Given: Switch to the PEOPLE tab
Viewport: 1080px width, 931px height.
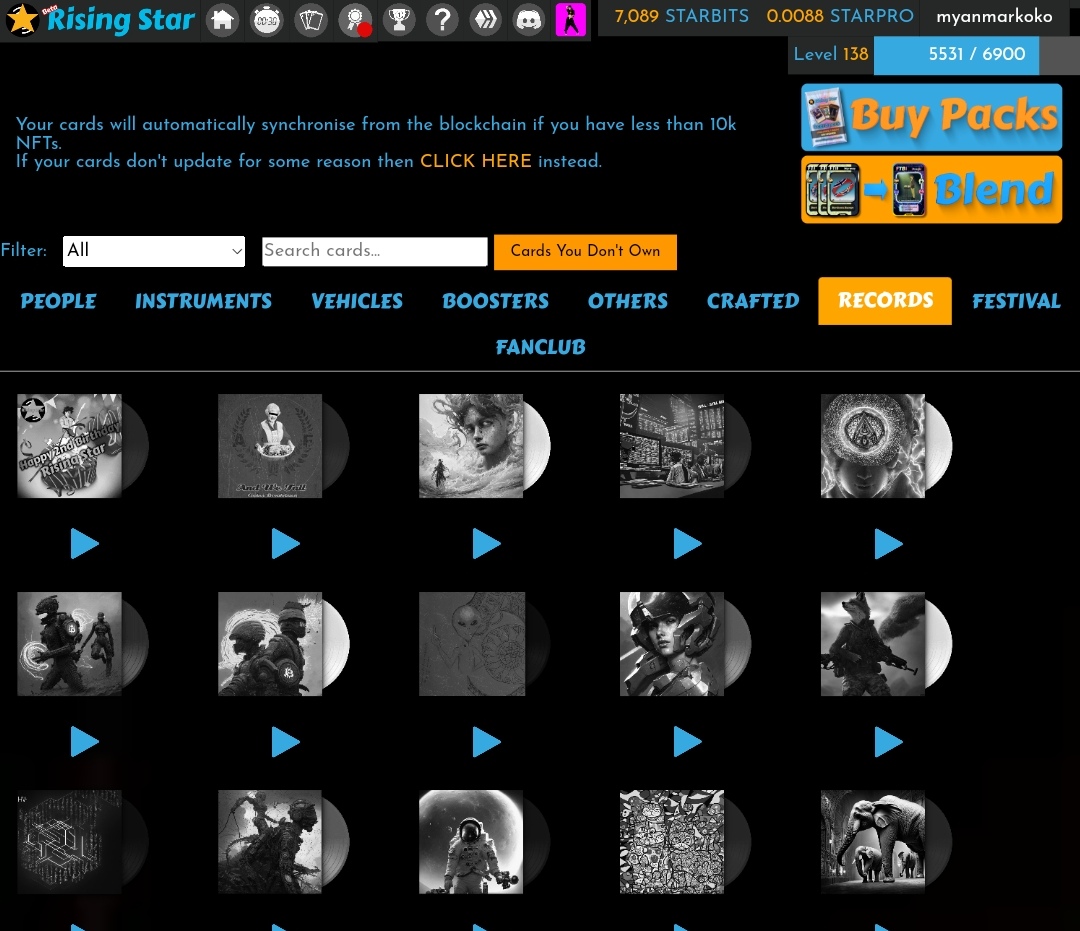Looking at the screenshot, I should pos(59,301).
